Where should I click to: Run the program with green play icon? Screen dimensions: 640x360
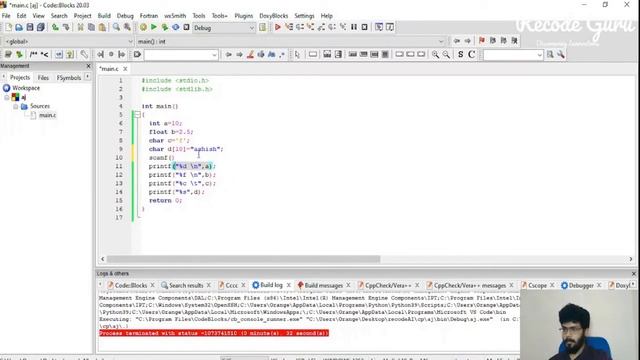coord(154,27)
